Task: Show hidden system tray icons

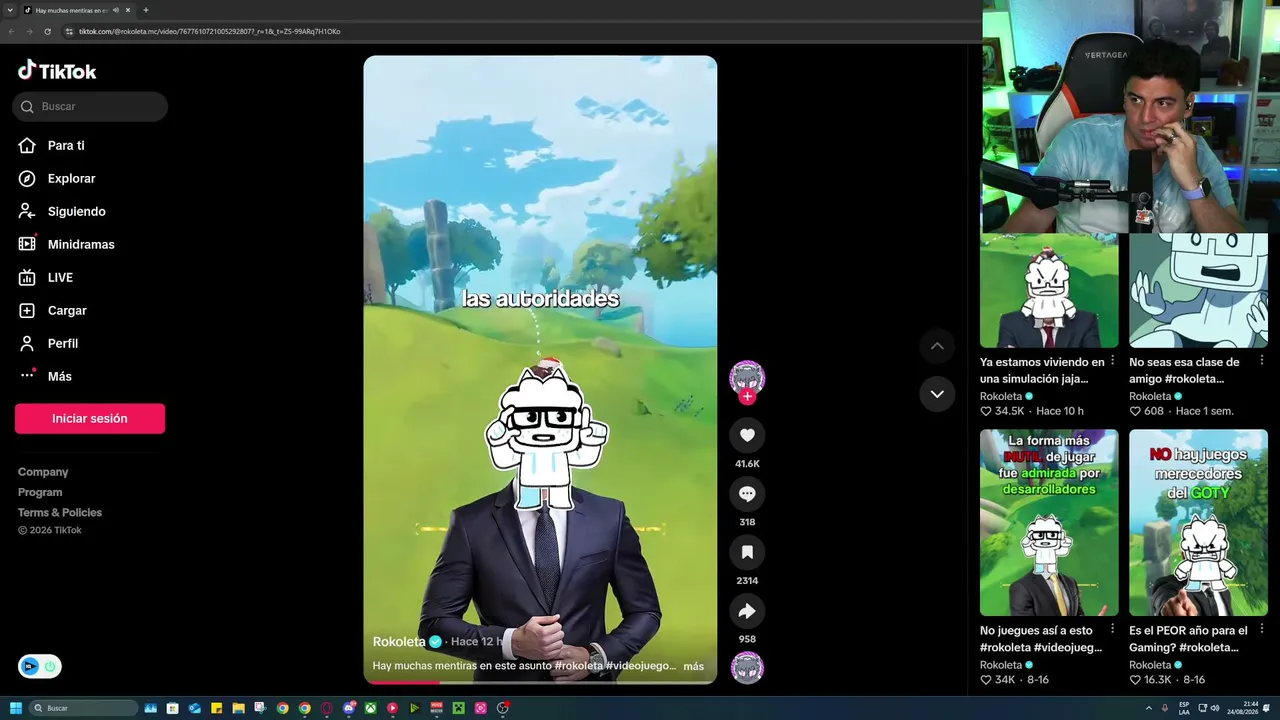Action: 1148,708
